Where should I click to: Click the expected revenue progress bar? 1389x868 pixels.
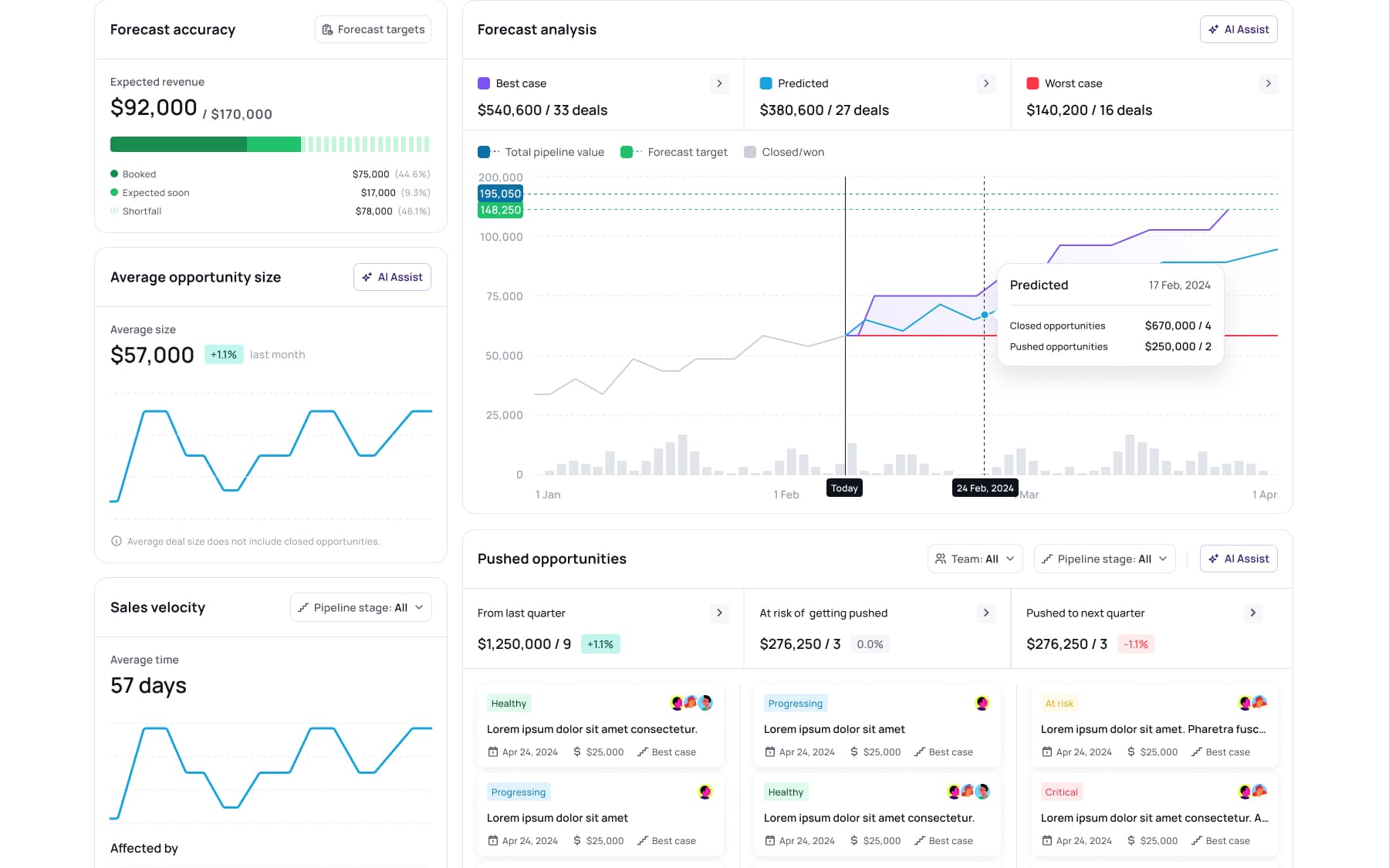point(270,144)
